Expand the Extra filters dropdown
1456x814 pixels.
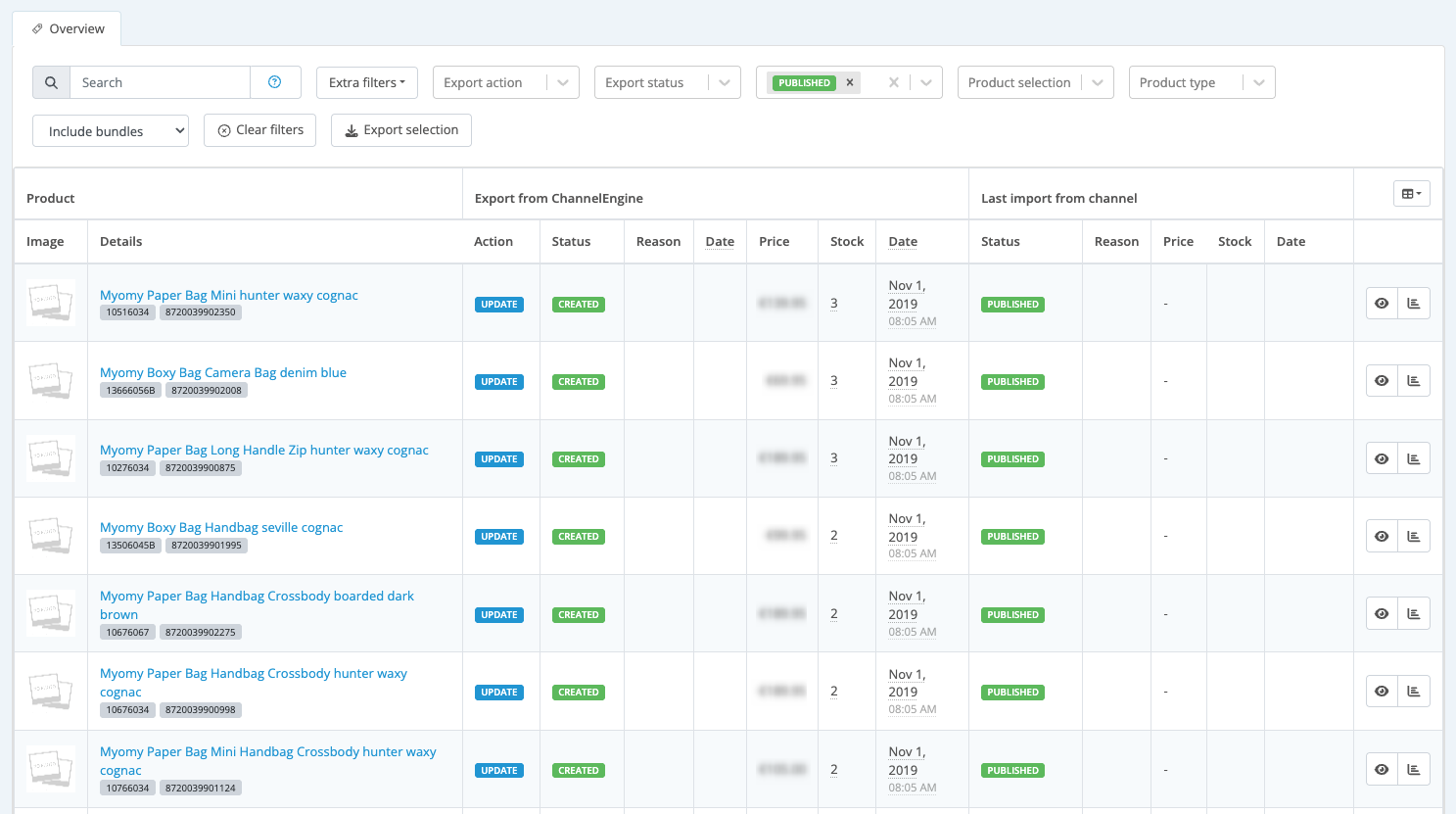tap(367, 82)
